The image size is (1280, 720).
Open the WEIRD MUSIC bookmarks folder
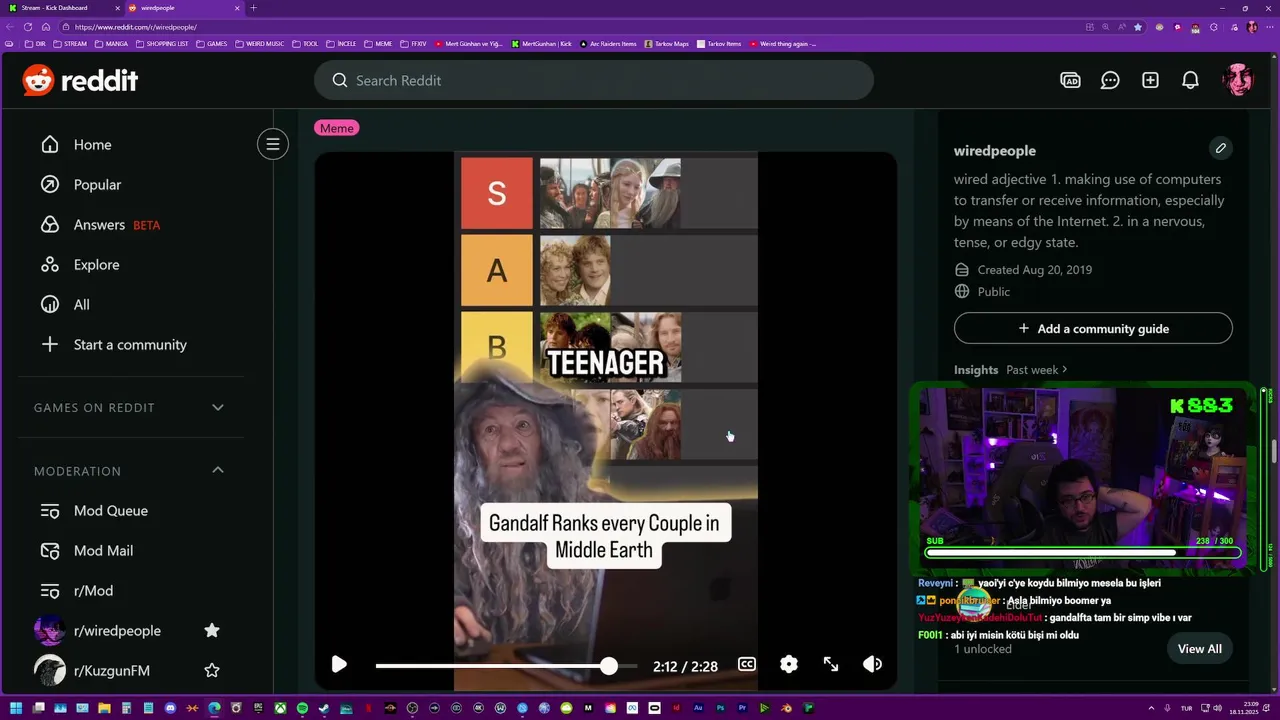260,44
